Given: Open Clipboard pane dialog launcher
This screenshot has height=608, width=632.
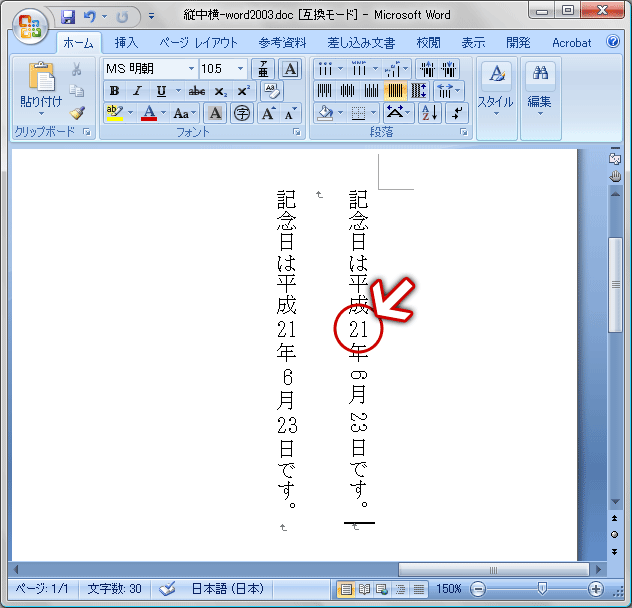Looking at the screenshot, I should [87, 132].
